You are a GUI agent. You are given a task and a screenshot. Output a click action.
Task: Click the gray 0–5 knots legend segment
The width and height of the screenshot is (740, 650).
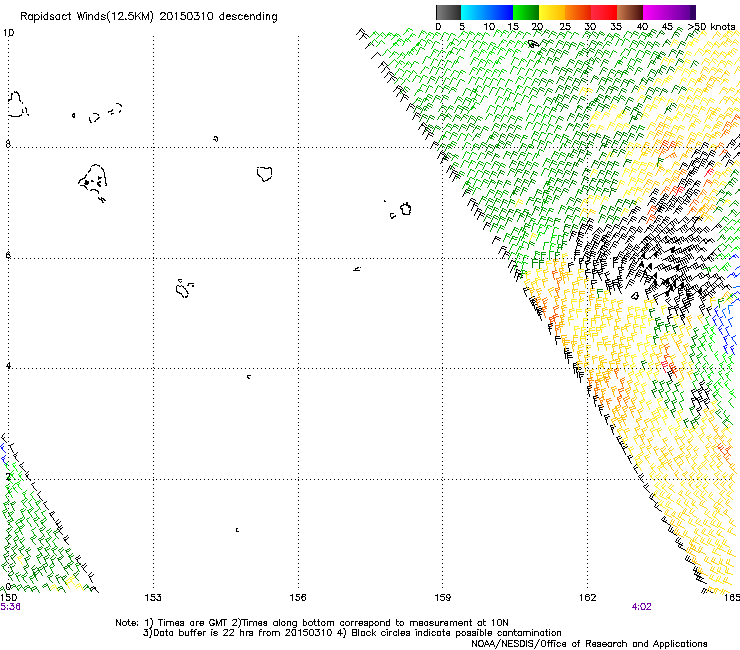point(448,12)
